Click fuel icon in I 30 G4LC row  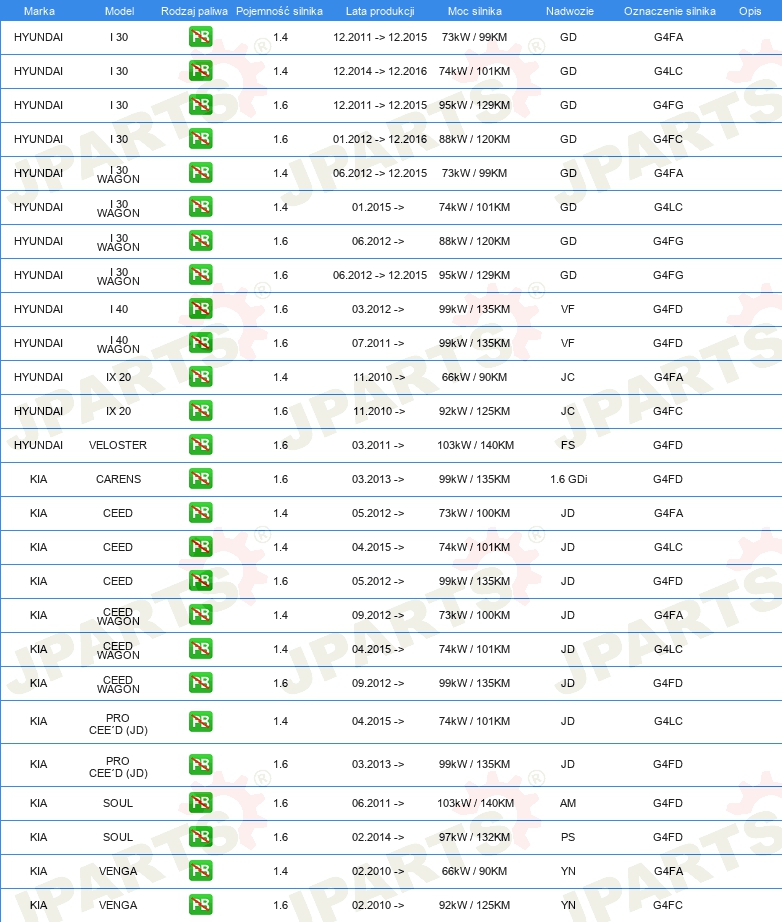(200, 71)
